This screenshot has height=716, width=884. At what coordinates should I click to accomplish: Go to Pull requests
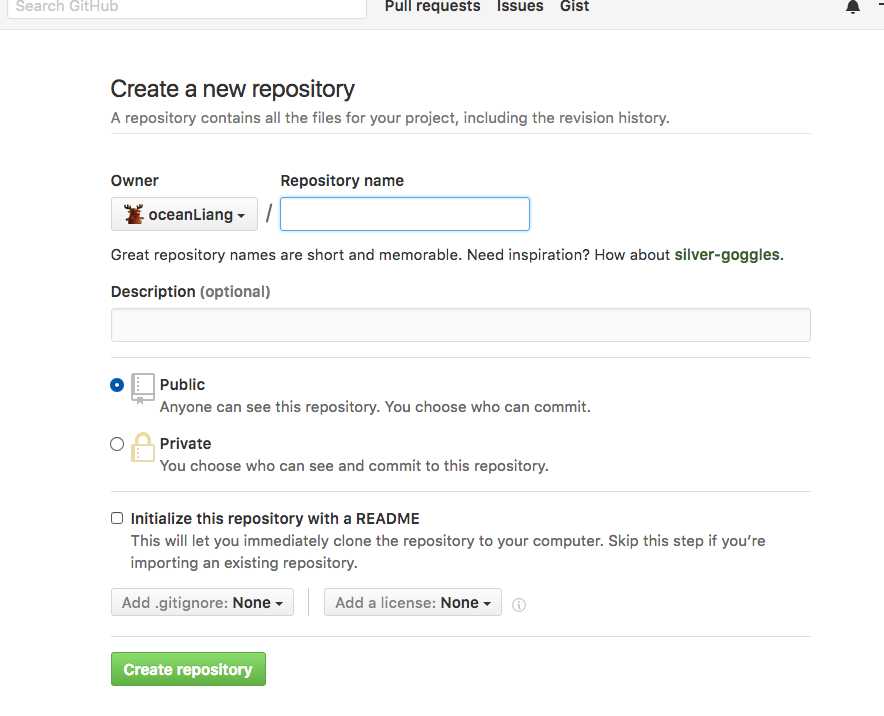432,6
